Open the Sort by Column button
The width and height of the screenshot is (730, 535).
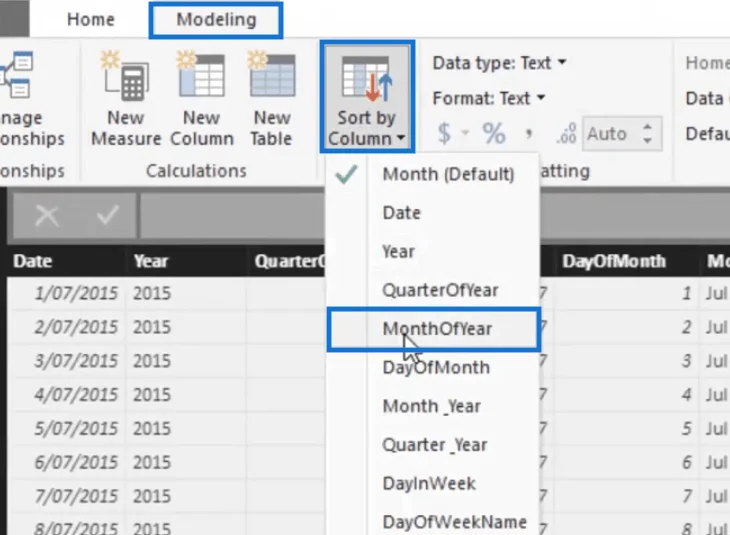(367, 97)
